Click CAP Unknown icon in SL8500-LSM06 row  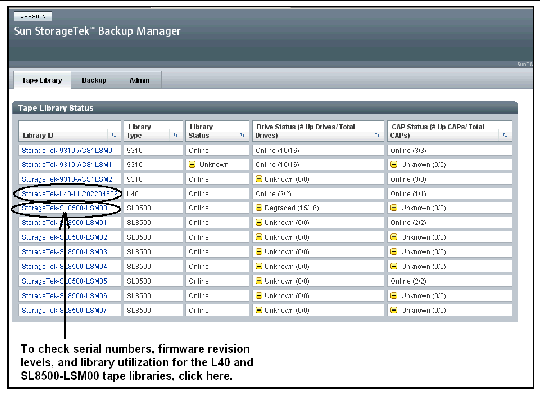(x=393, y=296)
